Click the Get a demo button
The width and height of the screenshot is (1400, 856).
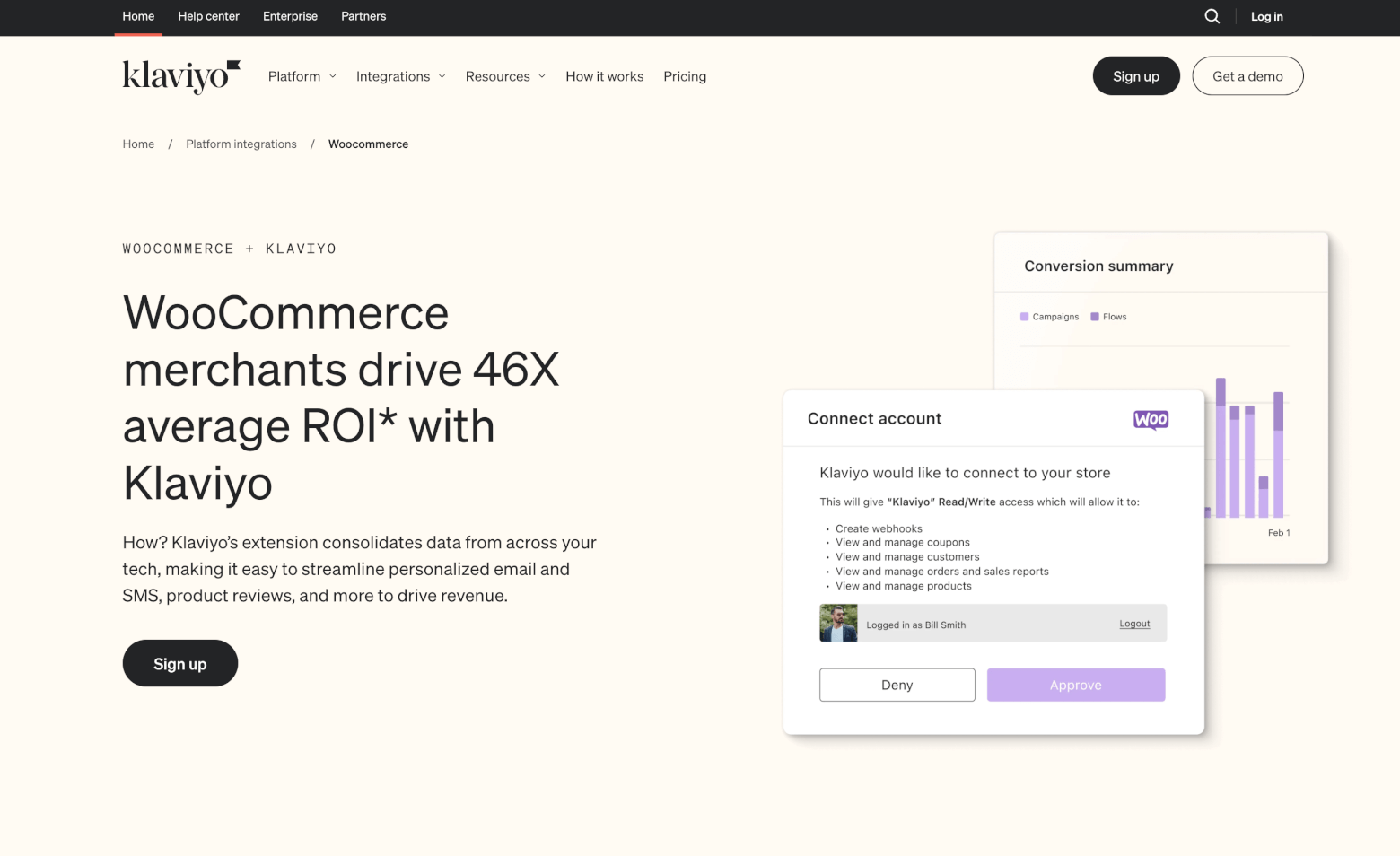coord(1247,76)
